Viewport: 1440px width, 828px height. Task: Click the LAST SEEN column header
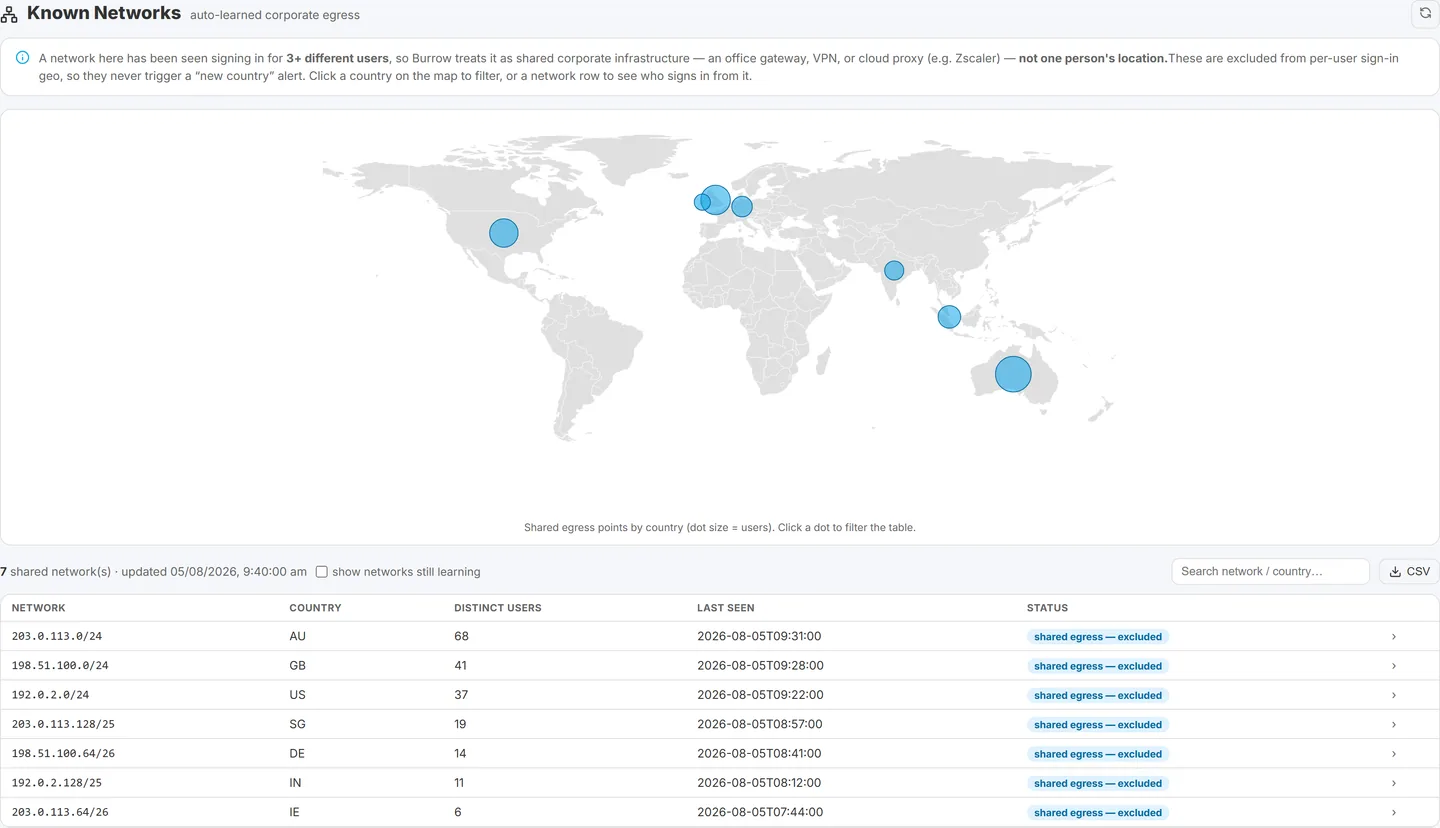[x=726, y=608]
